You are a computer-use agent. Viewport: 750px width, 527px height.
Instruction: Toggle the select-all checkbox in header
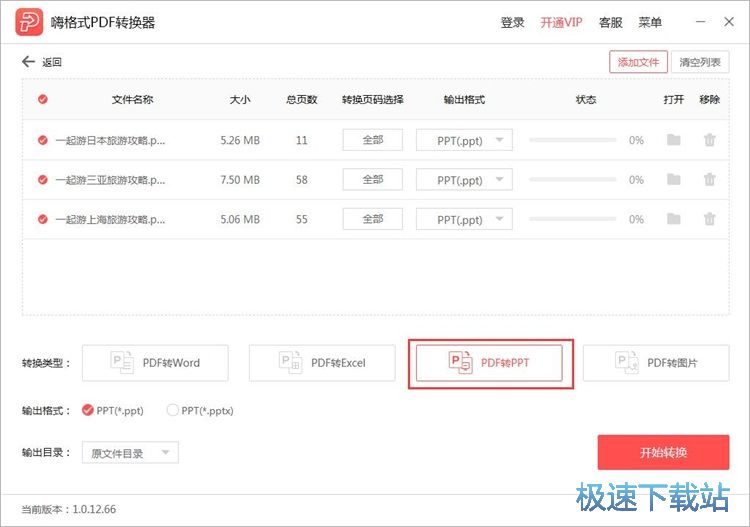click(x=43, y=99)
